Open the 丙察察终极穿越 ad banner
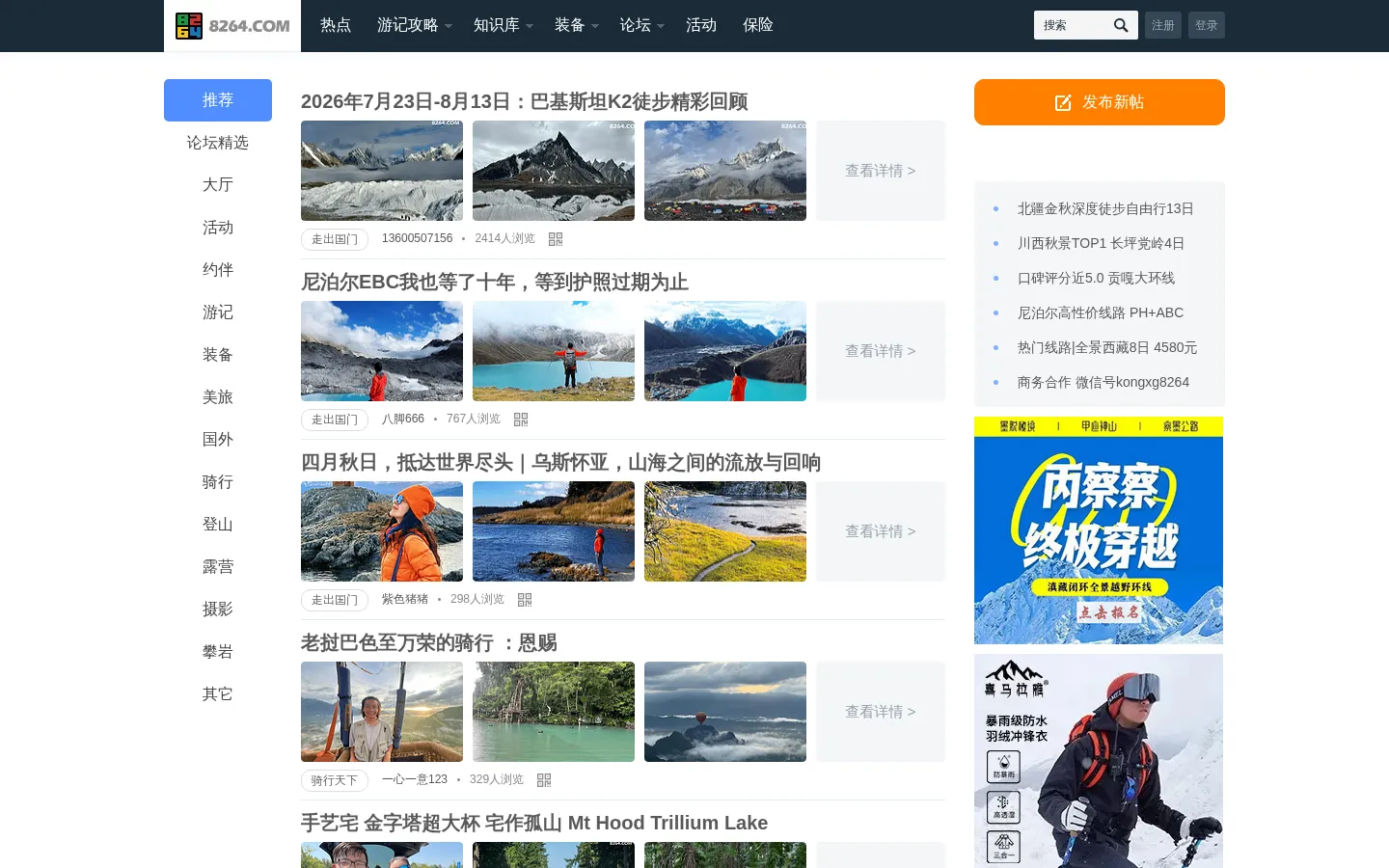Viewport: 1389px width, 868px height. tap(1099, 530)
